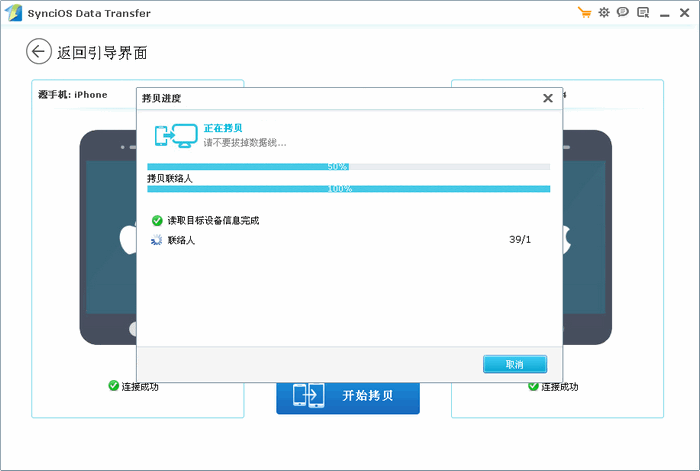Image resolution: width=700 pixels, height=471 pixels.
Task: Minimize the SynciOS Data Transfer window
Action: [x=665, y=15]
